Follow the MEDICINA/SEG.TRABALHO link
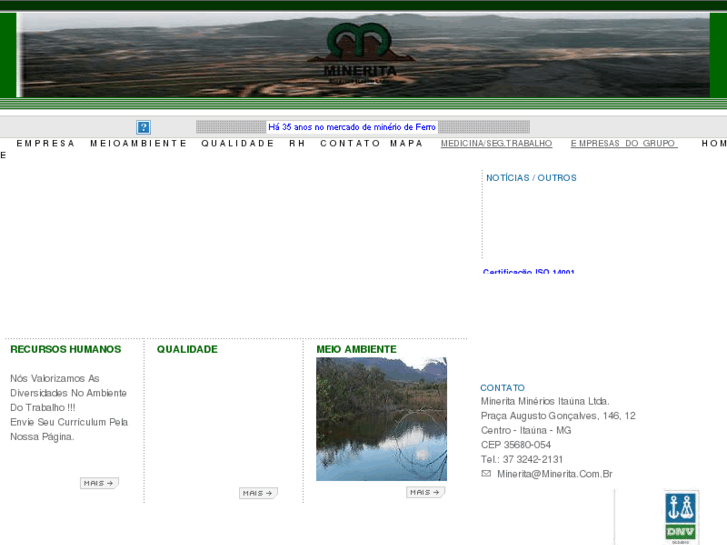 496,143
